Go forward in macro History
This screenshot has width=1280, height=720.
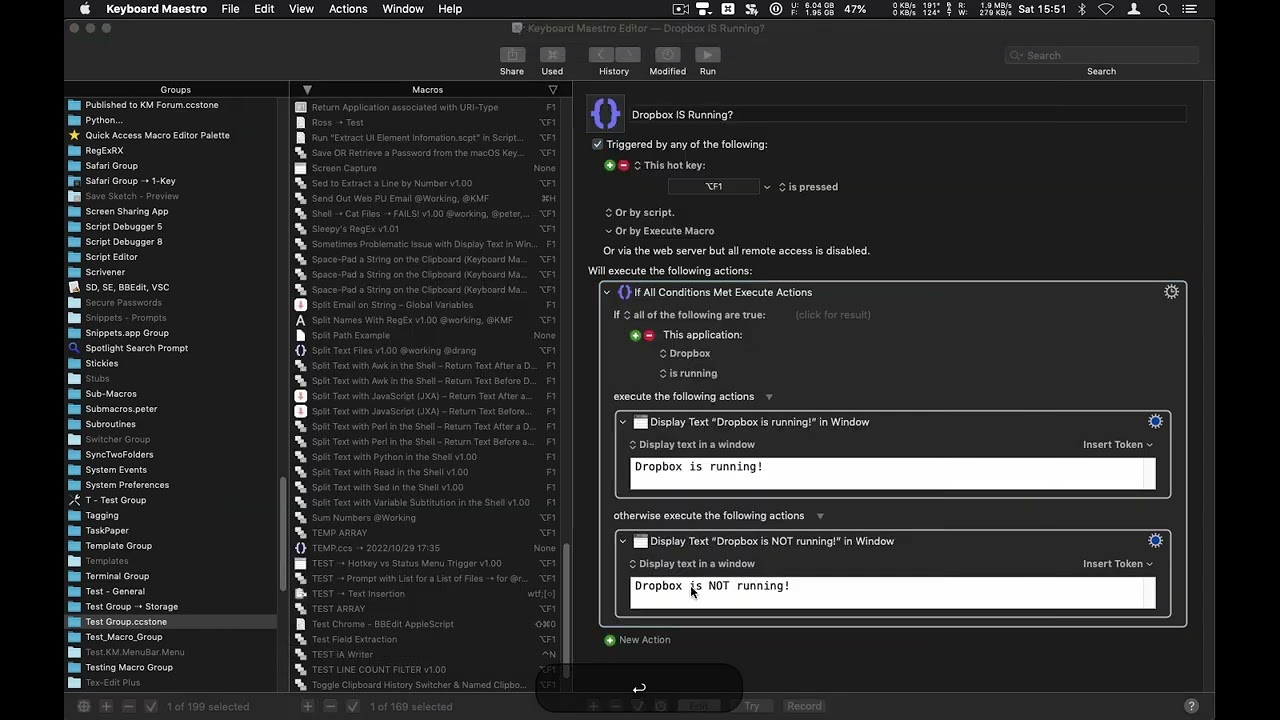click(627, 55)
